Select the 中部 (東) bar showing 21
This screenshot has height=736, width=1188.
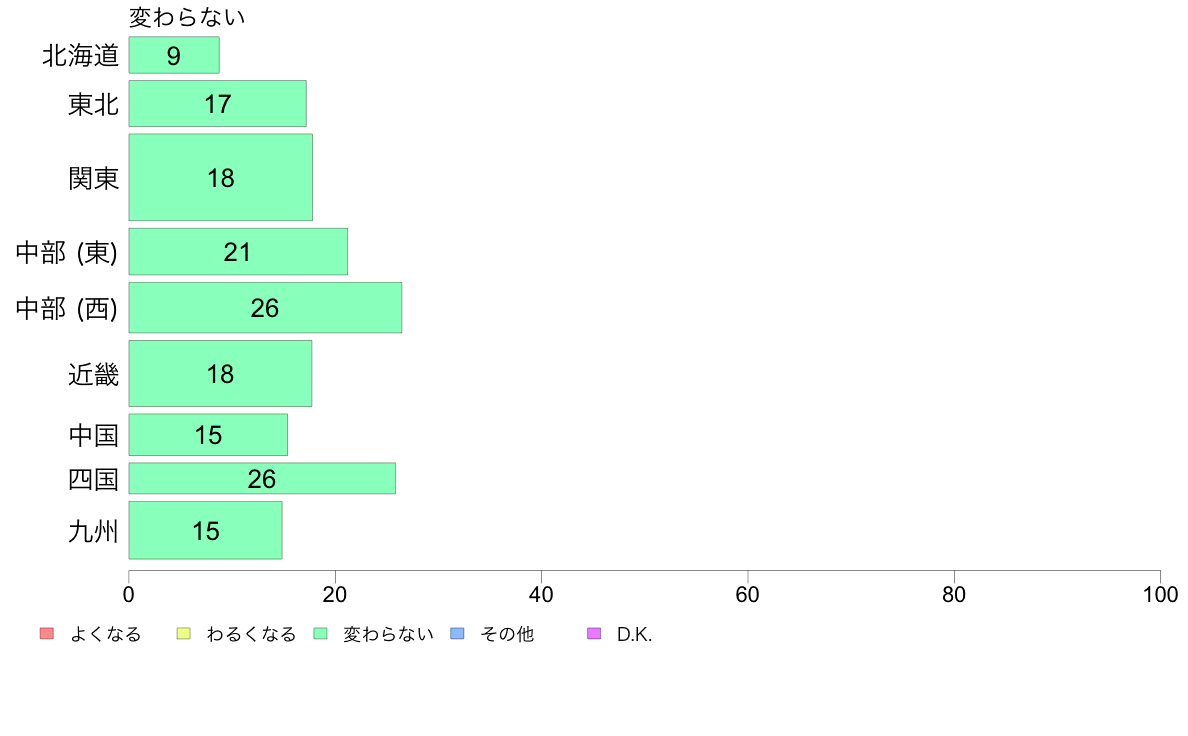(238, 251)
